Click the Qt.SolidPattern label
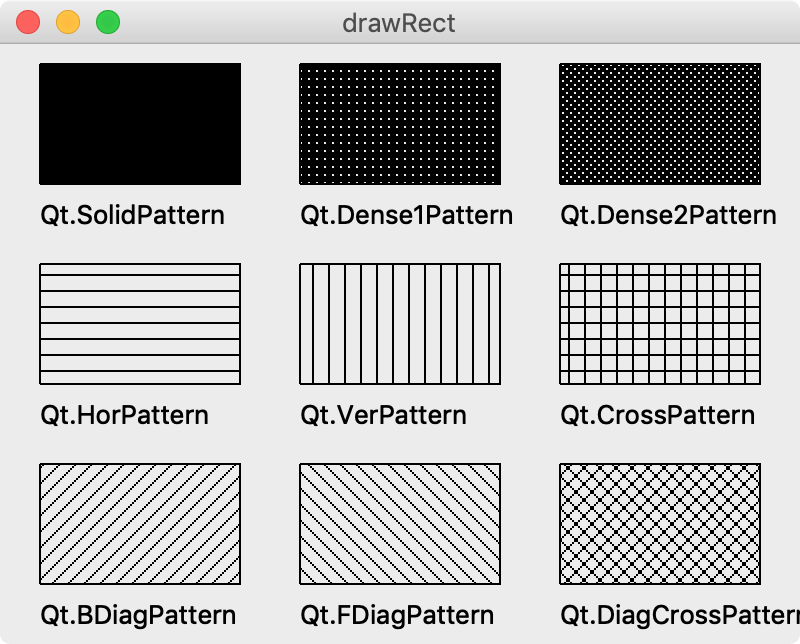 pos(133,215)
